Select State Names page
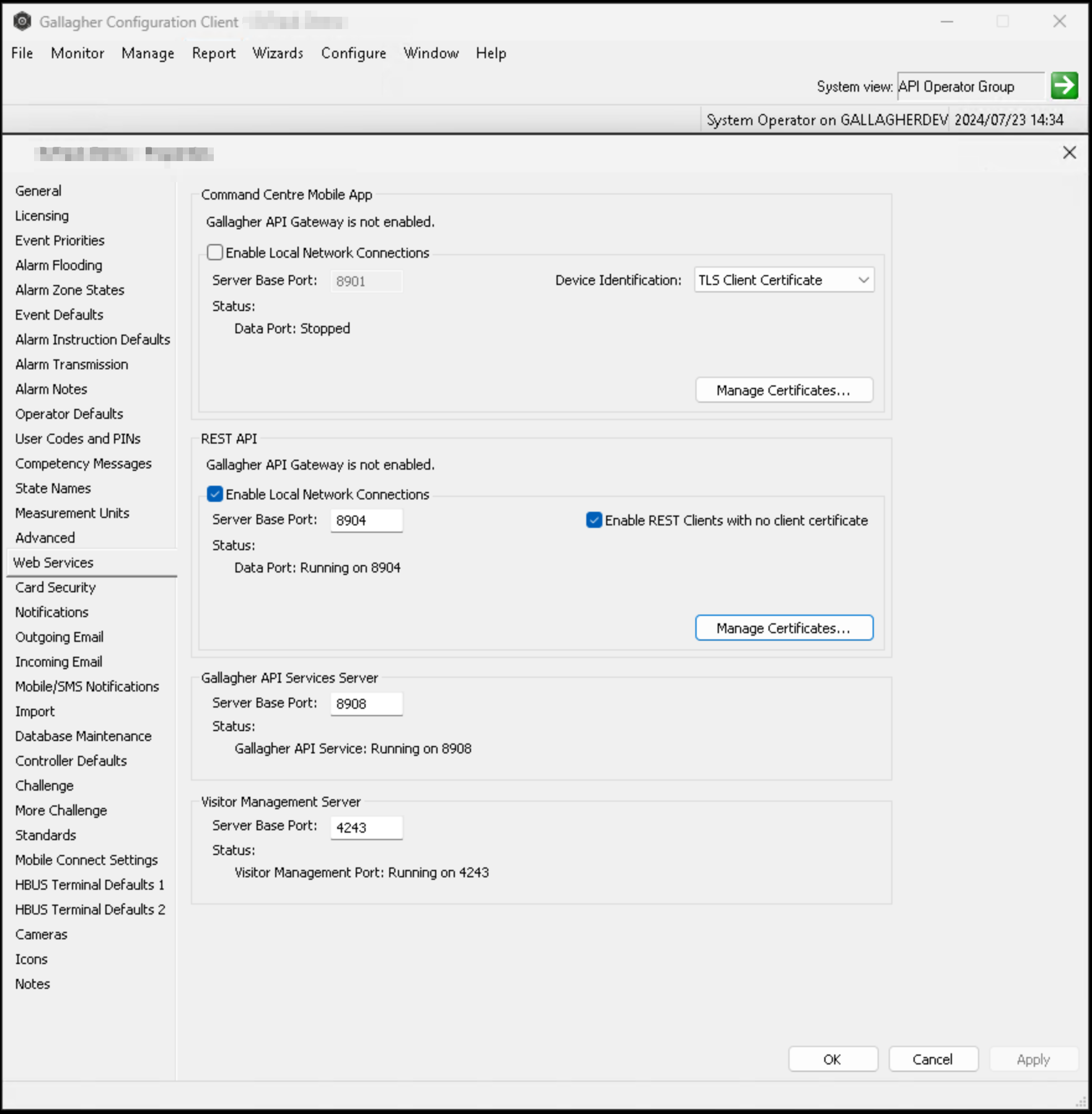This screenshot has width=1092, height=1114. tap(53, 488)
